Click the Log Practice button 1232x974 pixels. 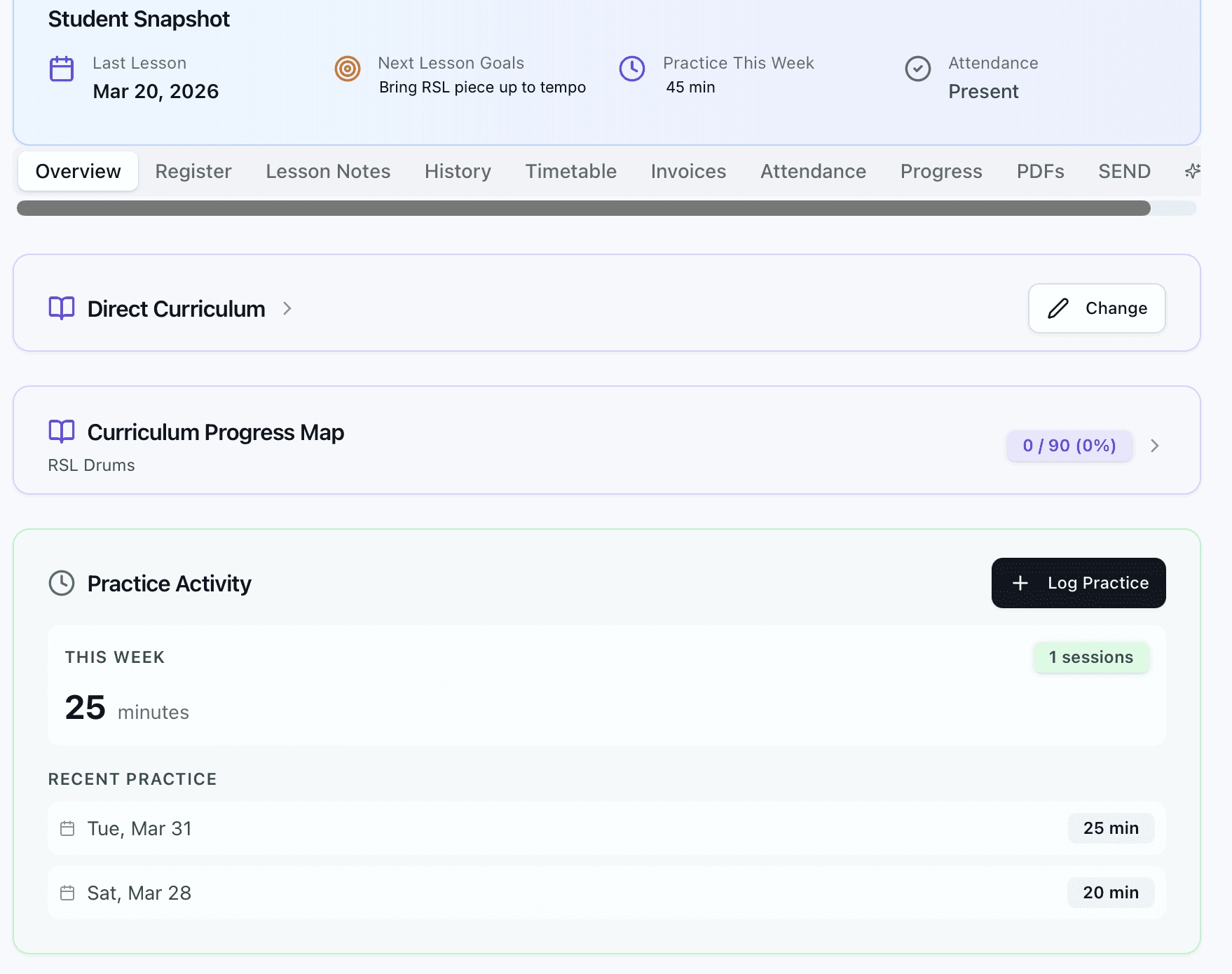coord(1079,583)
